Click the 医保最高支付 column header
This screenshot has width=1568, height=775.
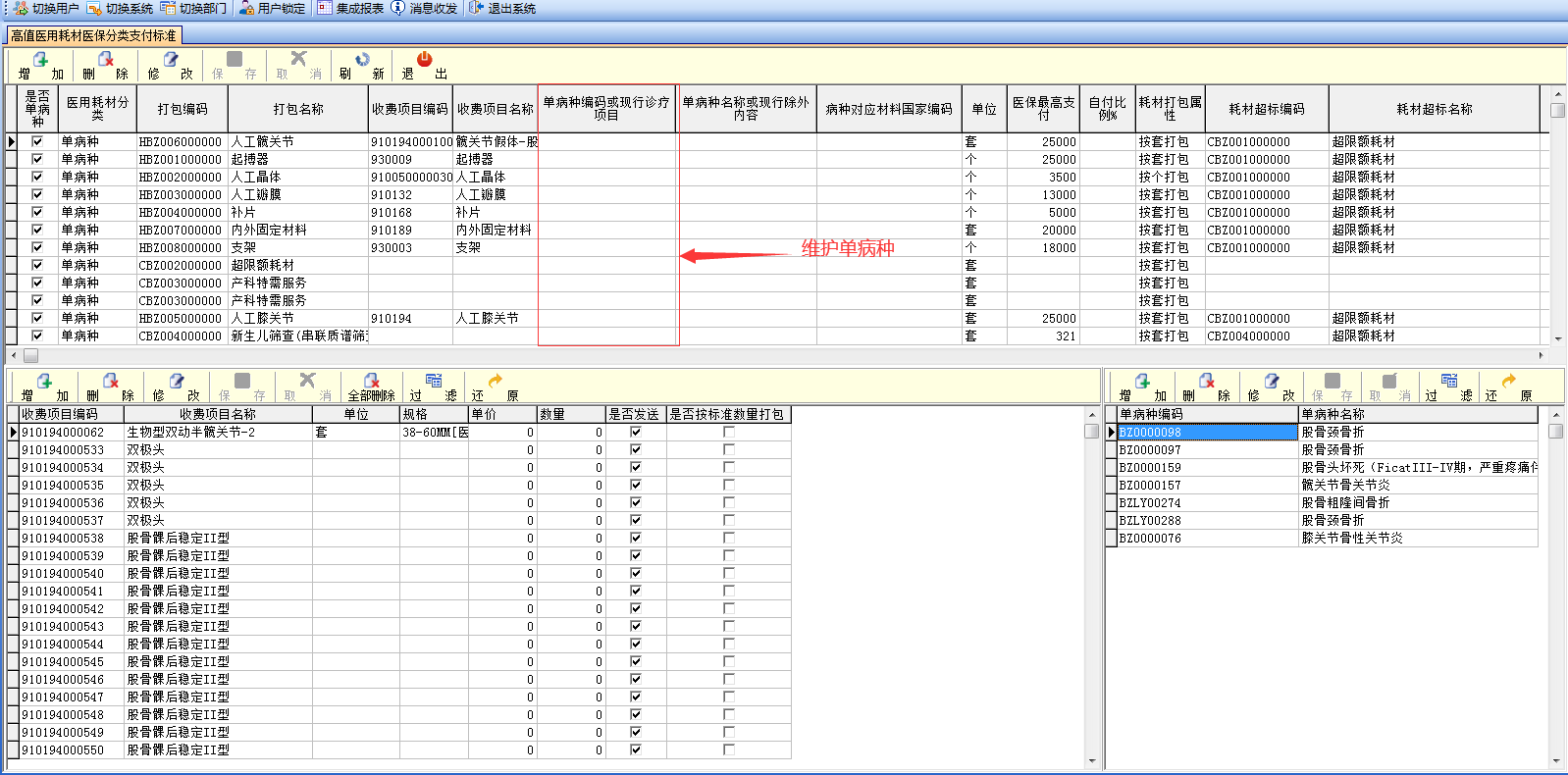click(x=1044, y=109)
